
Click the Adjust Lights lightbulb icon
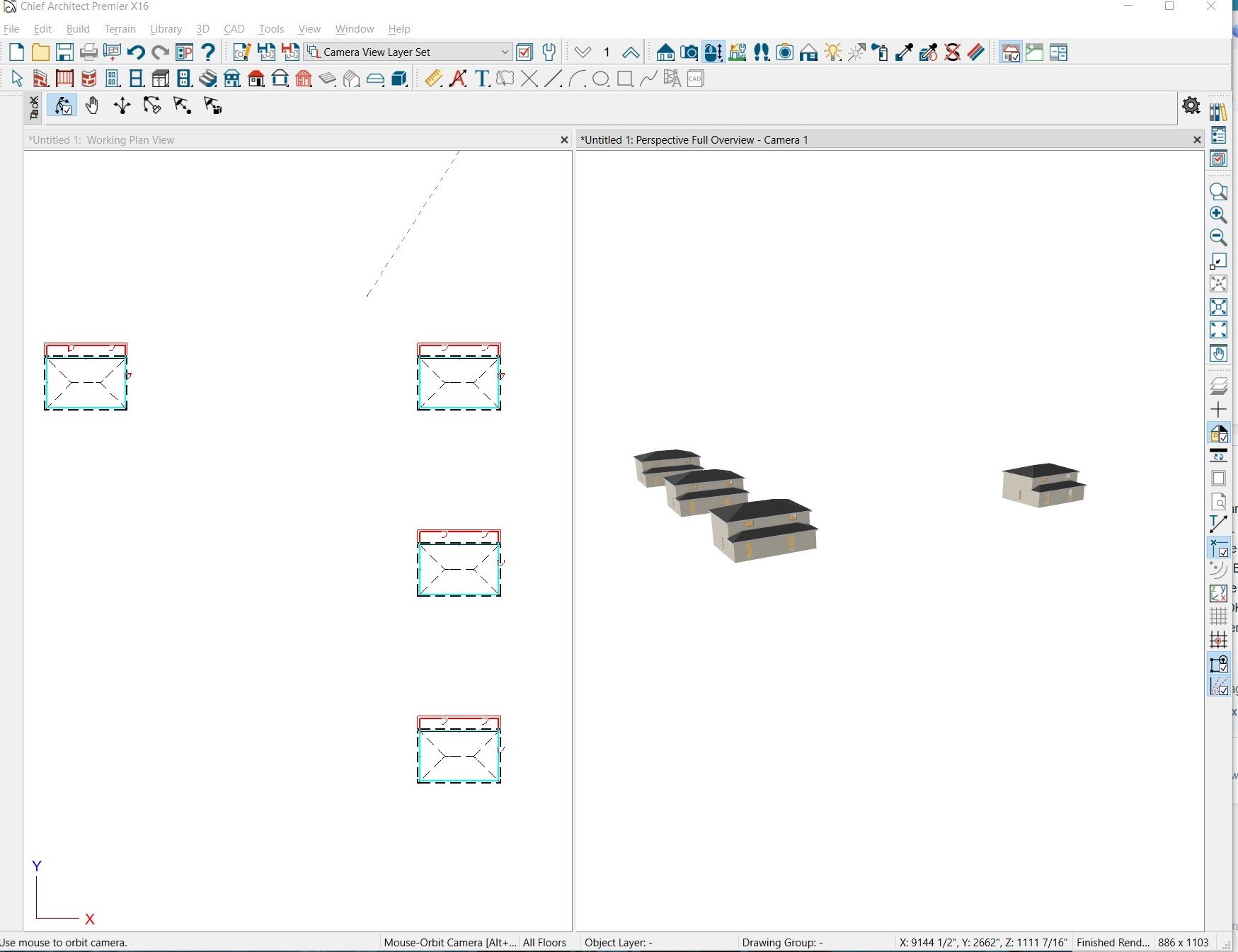[833, 52]
